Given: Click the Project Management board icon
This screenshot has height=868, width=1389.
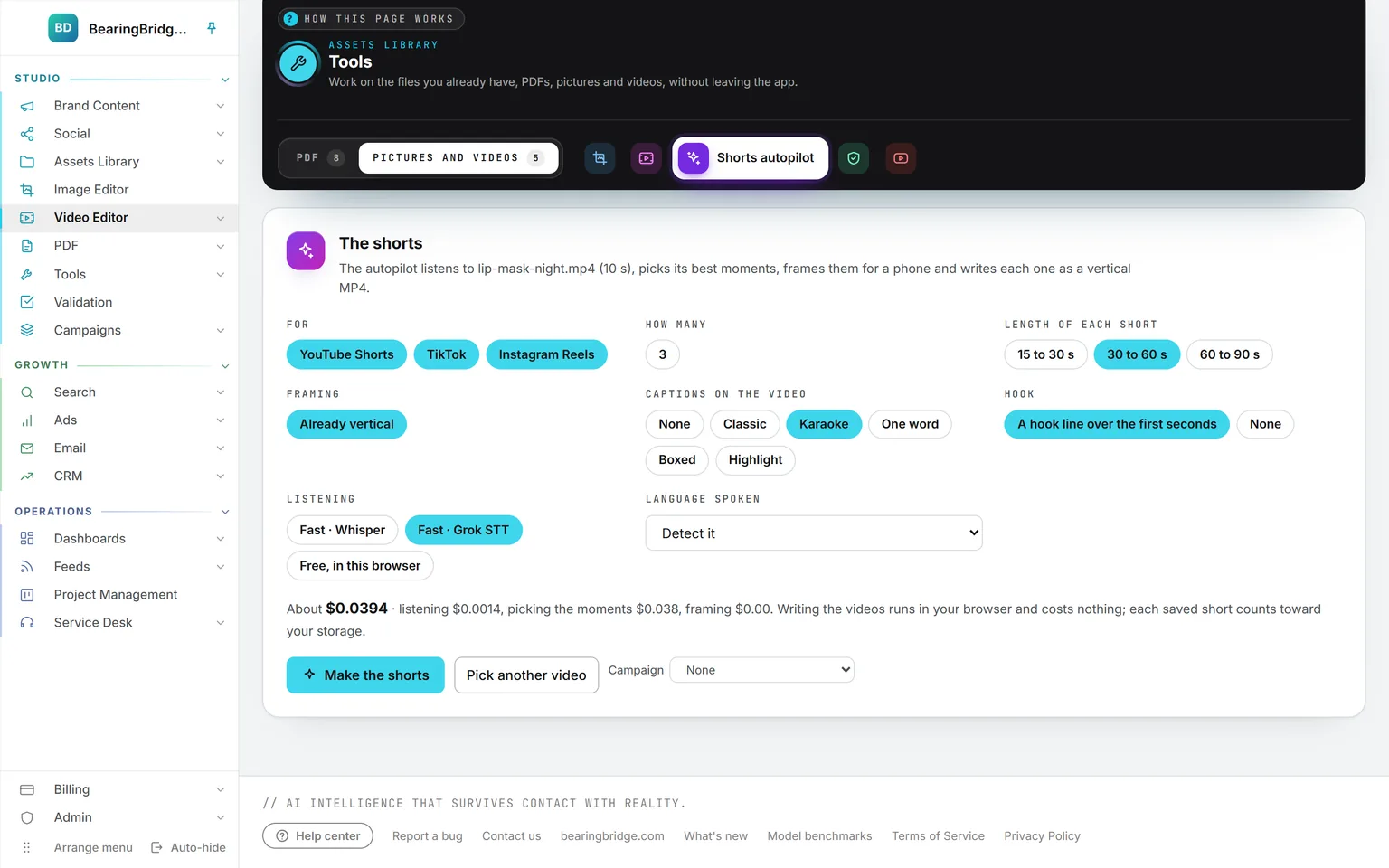Looking at the screenshot, I should point(27,595).
